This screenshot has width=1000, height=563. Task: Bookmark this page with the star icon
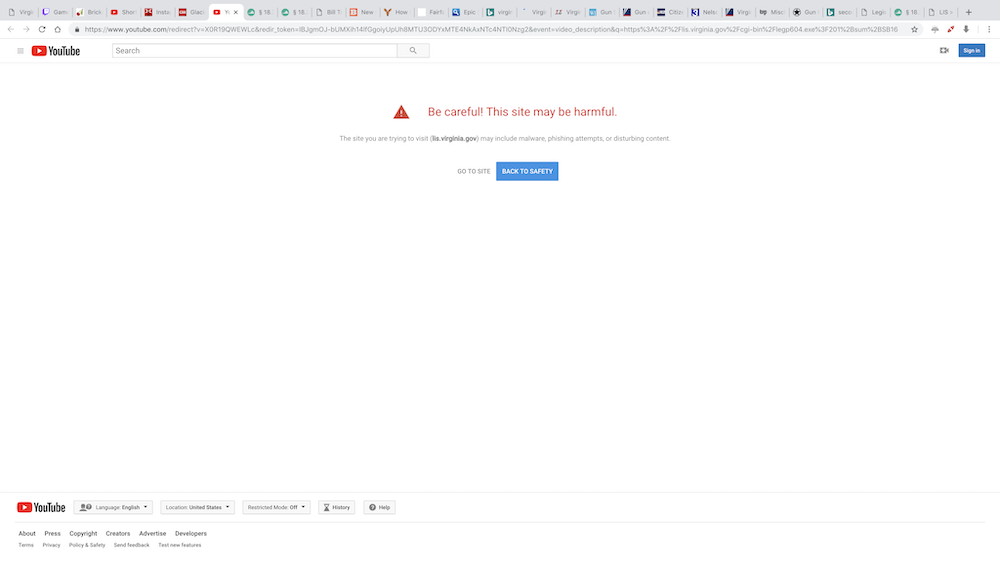pos(914,29)
